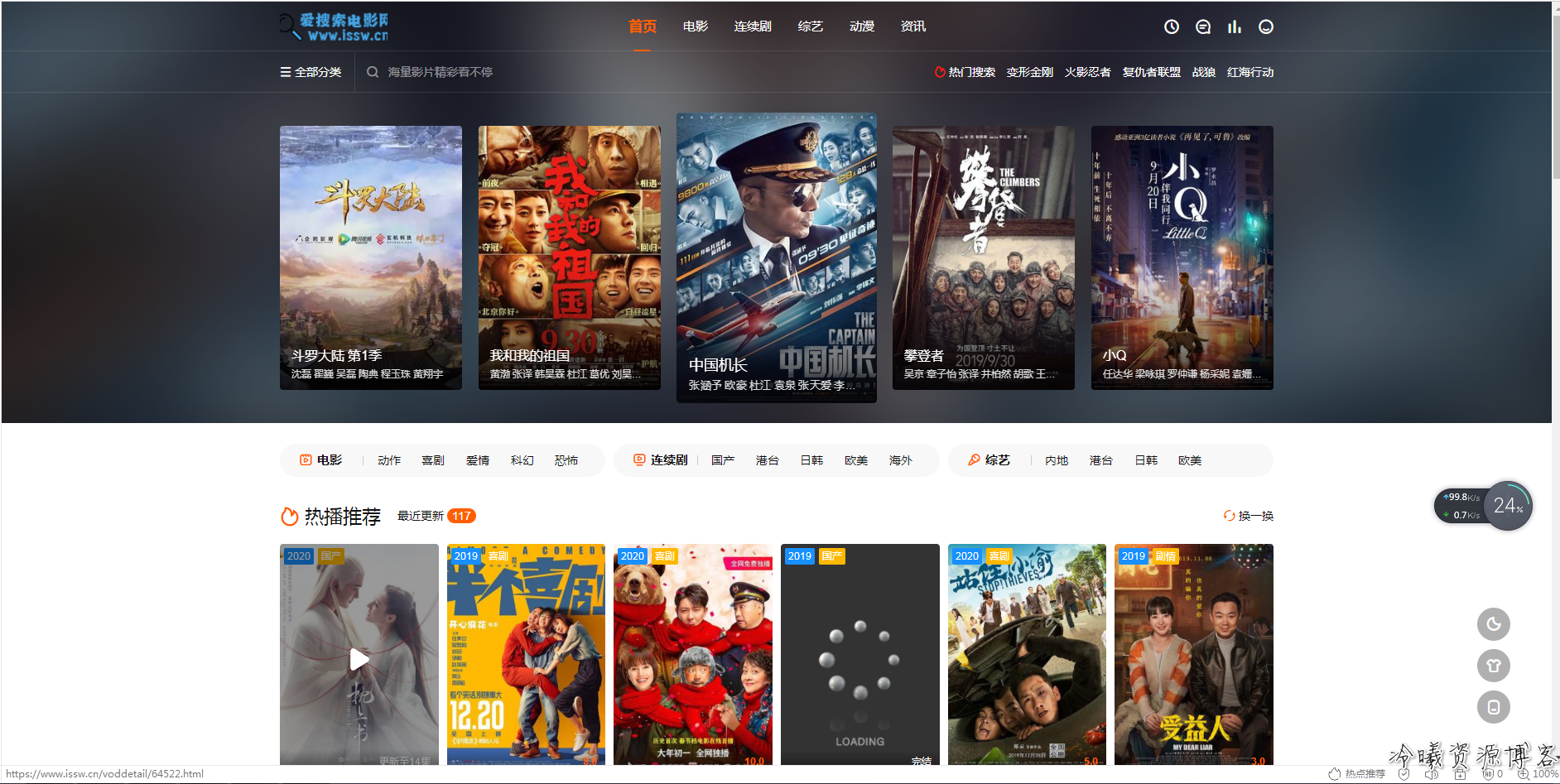1560x784 pixels.
Task: Open the skin theme shirt button
Action: click(x=1493, y=666)
